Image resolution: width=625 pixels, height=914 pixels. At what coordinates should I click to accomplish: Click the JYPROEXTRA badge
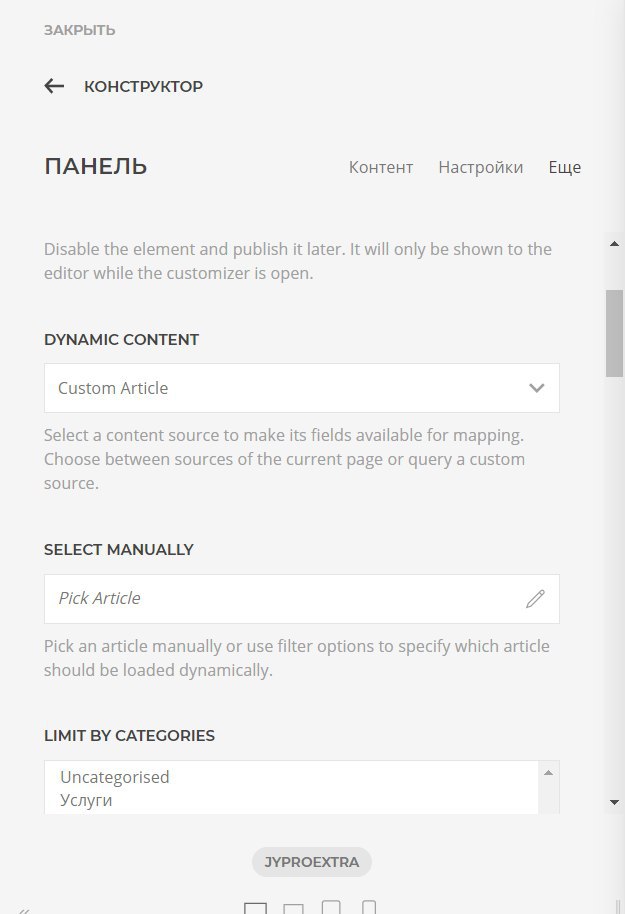[312, 862]
